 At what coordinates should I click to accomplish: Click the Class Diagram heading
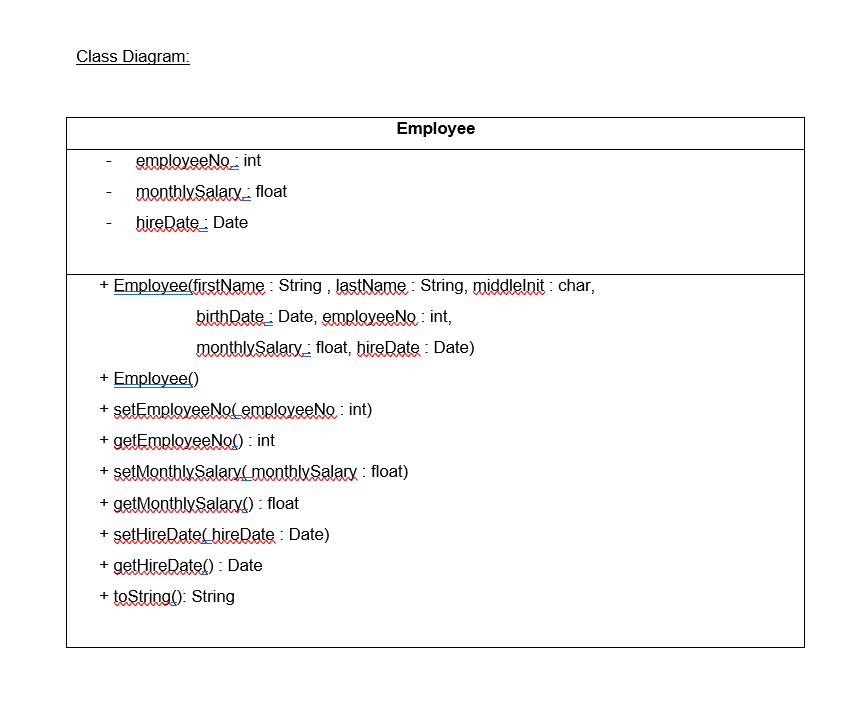[x=133, y=57]
